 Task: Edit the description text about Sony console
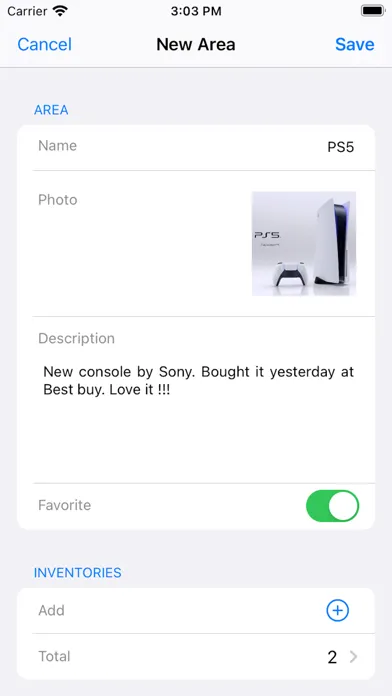coord(198,381)
